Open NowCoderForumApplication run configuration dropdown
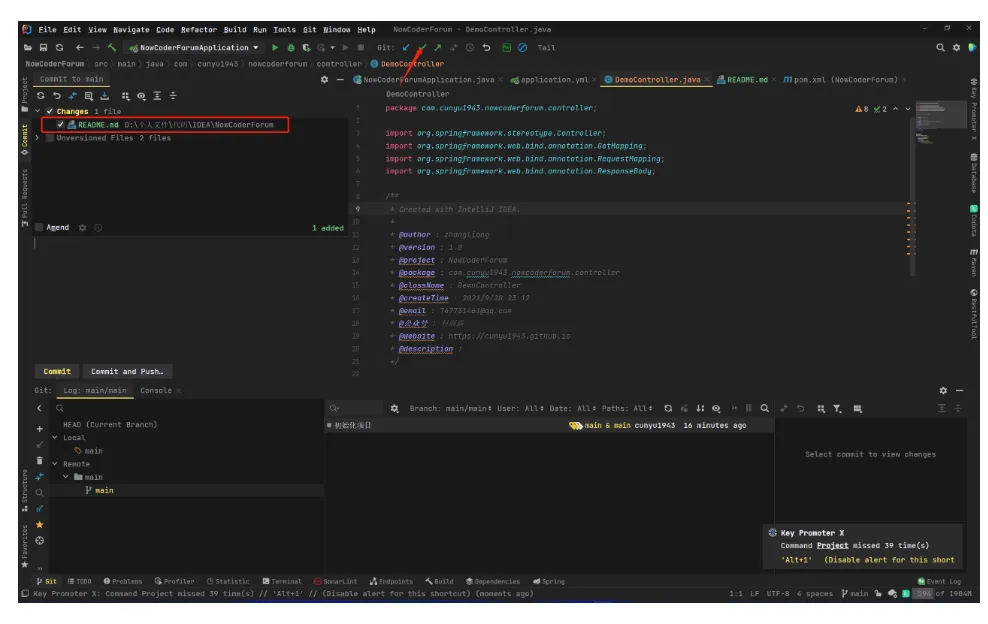This screenshot has height=624, width=988. (x=193, y=47)
